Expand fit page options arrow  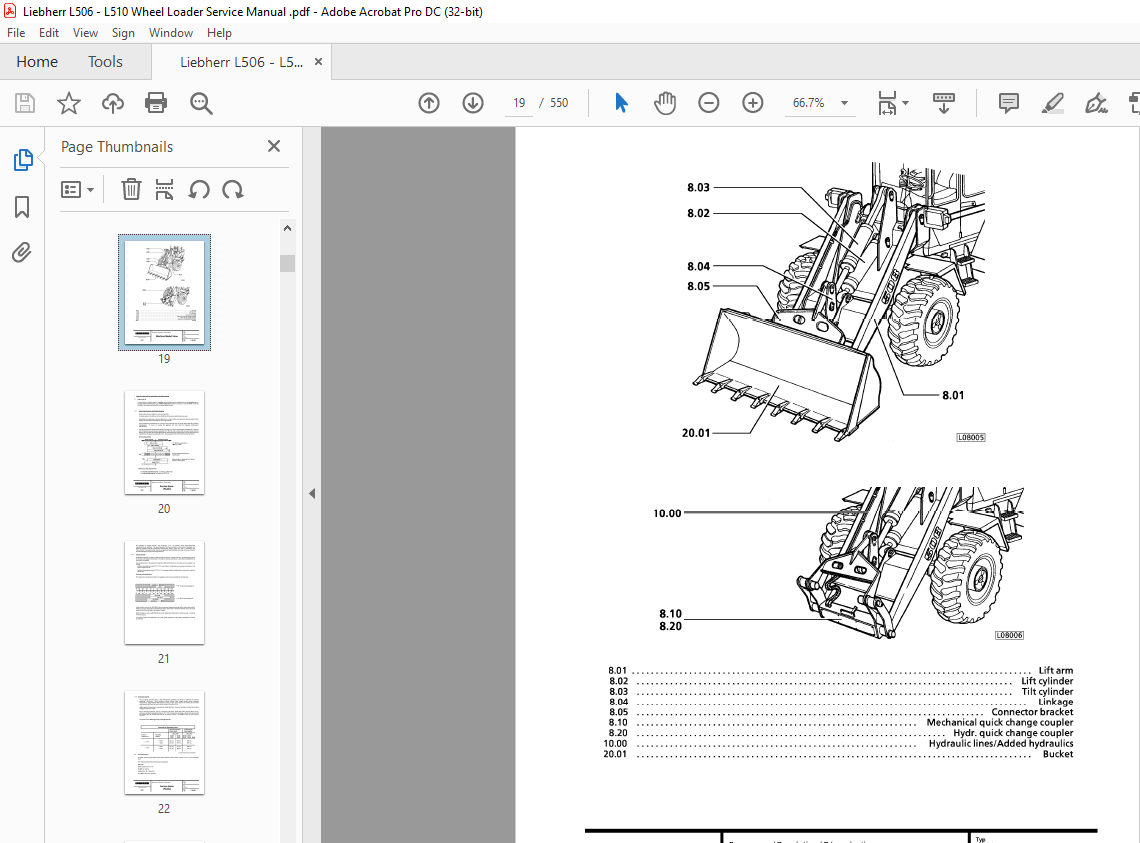[906, 103]
